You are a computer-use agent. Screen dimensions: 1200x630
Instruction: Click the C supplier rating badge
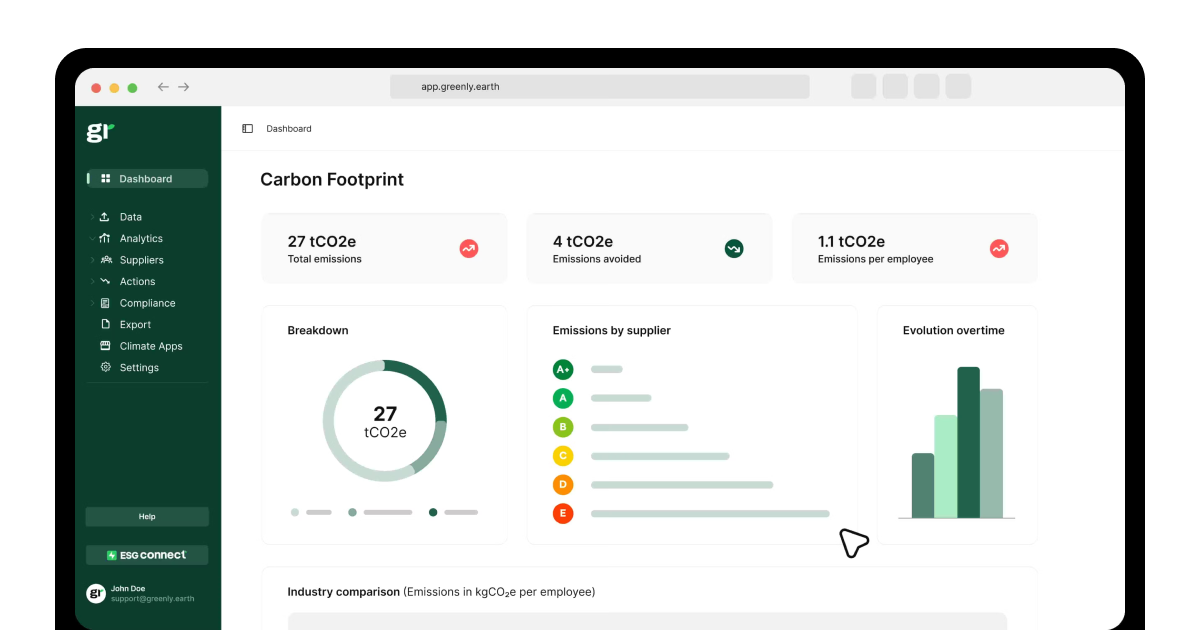(x=563, y=456)
